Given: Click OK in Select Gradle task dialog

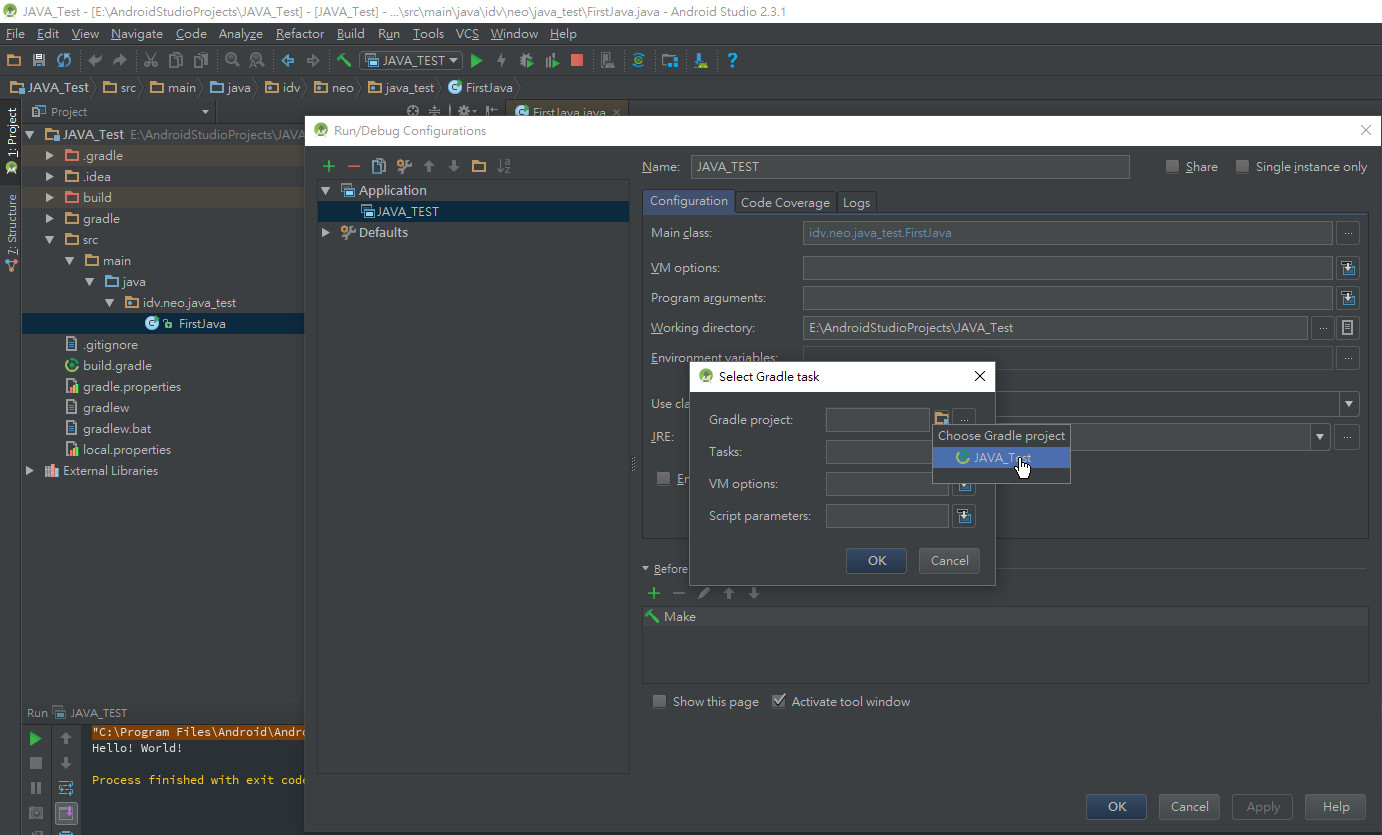Looking at the screenshot, I should pyautogui.click(x=877, y=560).
